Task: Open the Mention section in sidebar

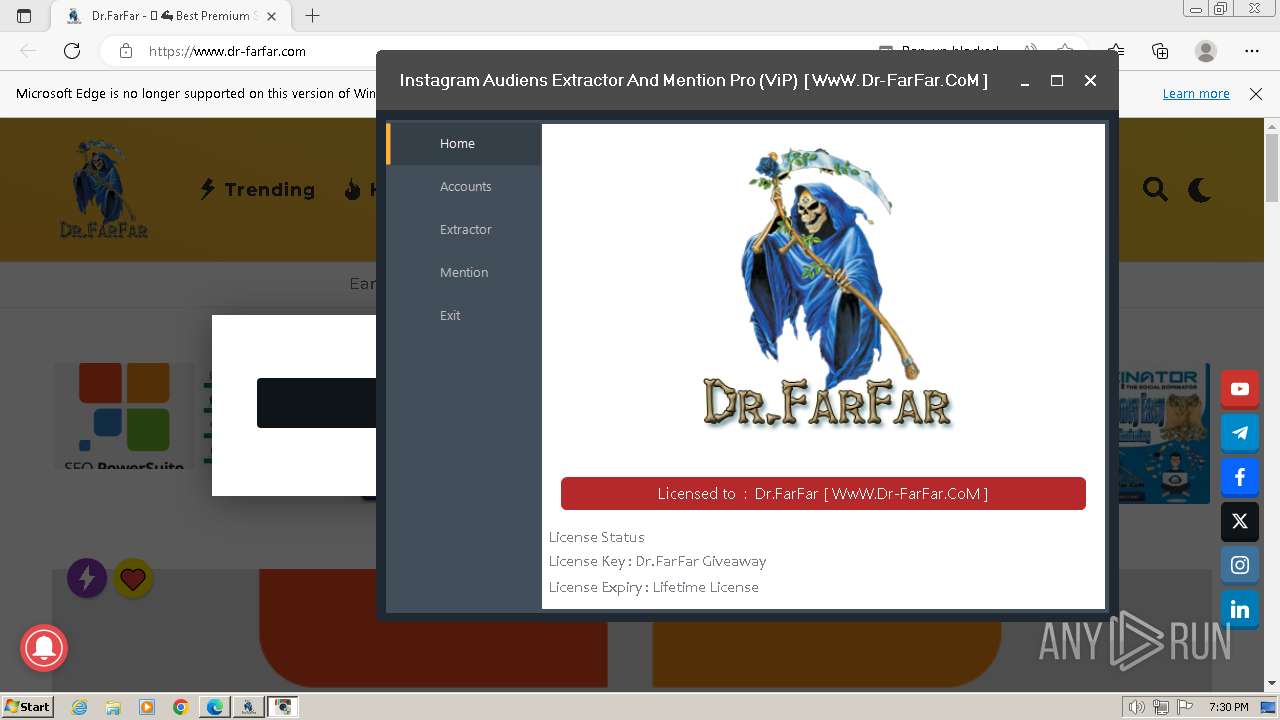Action: tap(464, 273)
